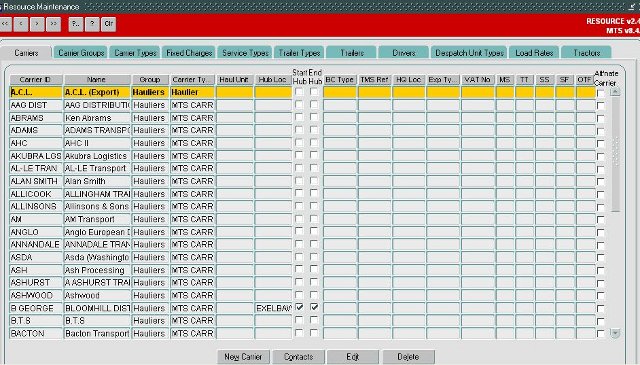Viewport: 640px width, 365px height.
Task: Uncheck Start Hub for B GEORGE
Action: pyautogui.click(x=299, y=307)
